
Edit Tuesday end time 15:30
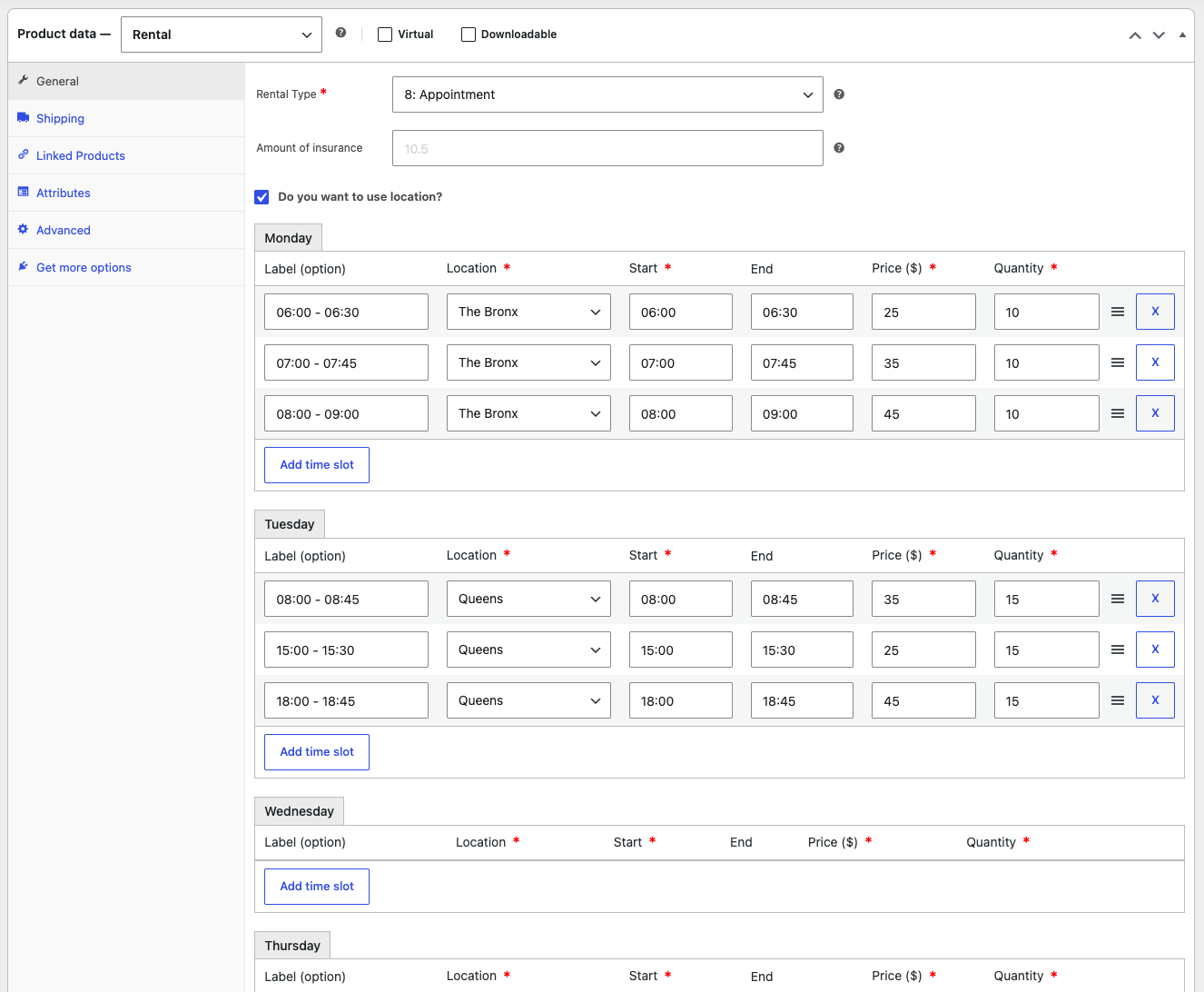802,650
